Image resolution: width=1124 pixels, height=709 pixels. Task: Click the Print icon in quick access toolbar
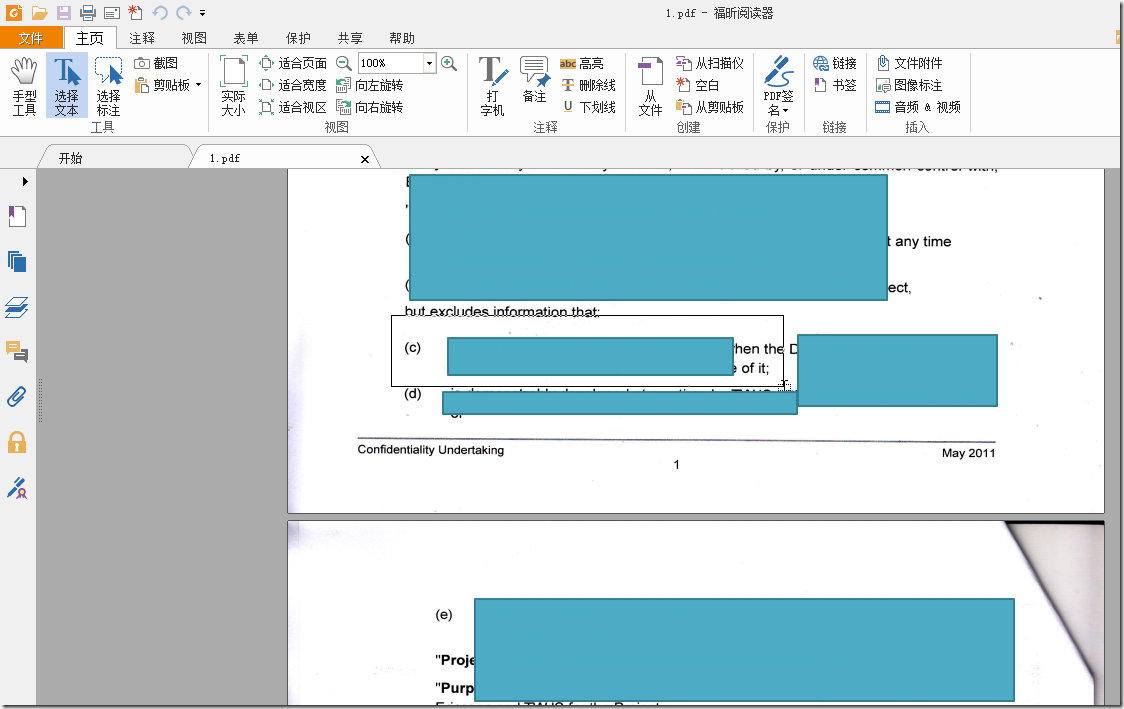87,12
